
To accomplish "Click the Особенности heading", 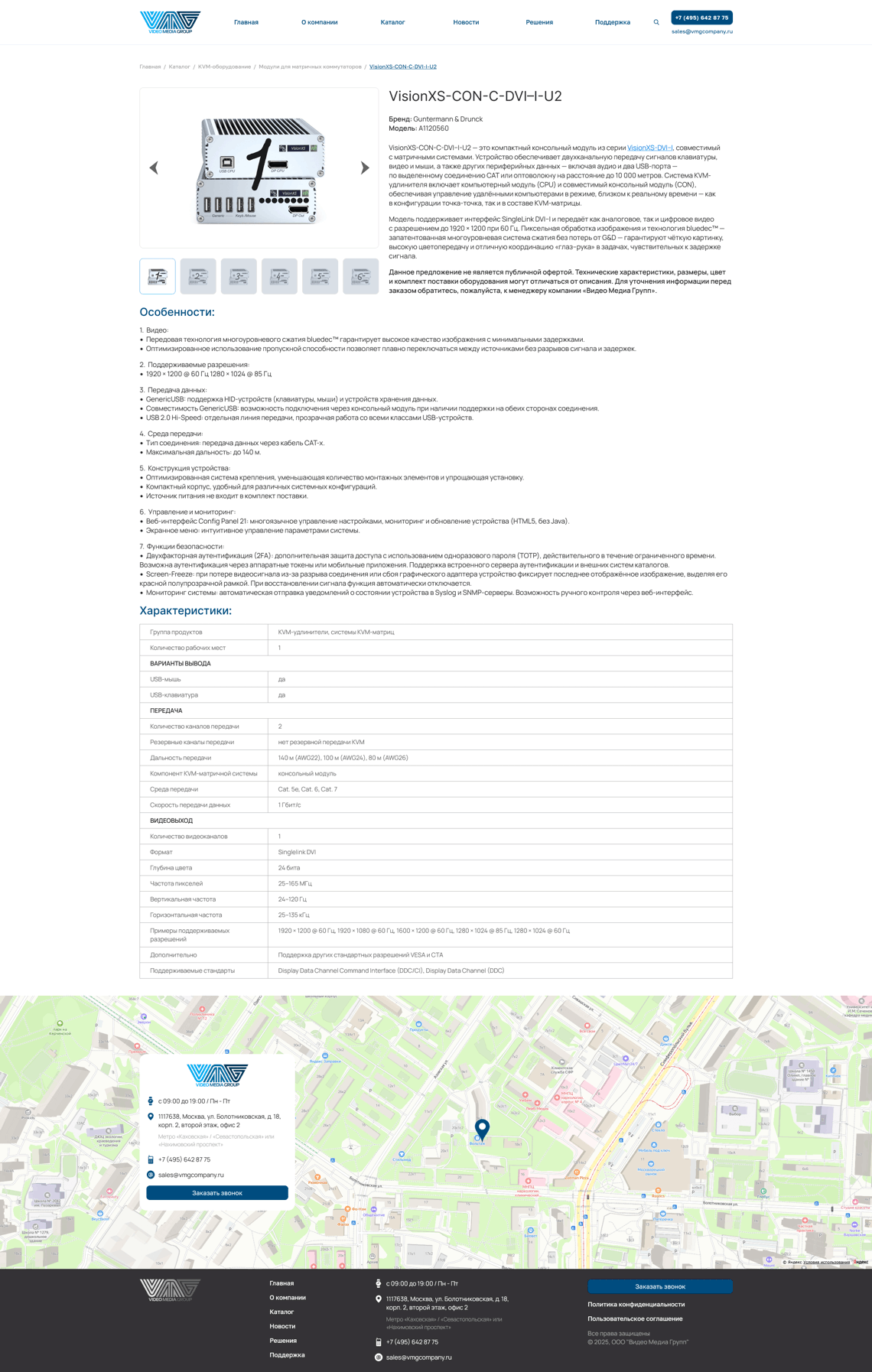I will (x=177, y=312).
